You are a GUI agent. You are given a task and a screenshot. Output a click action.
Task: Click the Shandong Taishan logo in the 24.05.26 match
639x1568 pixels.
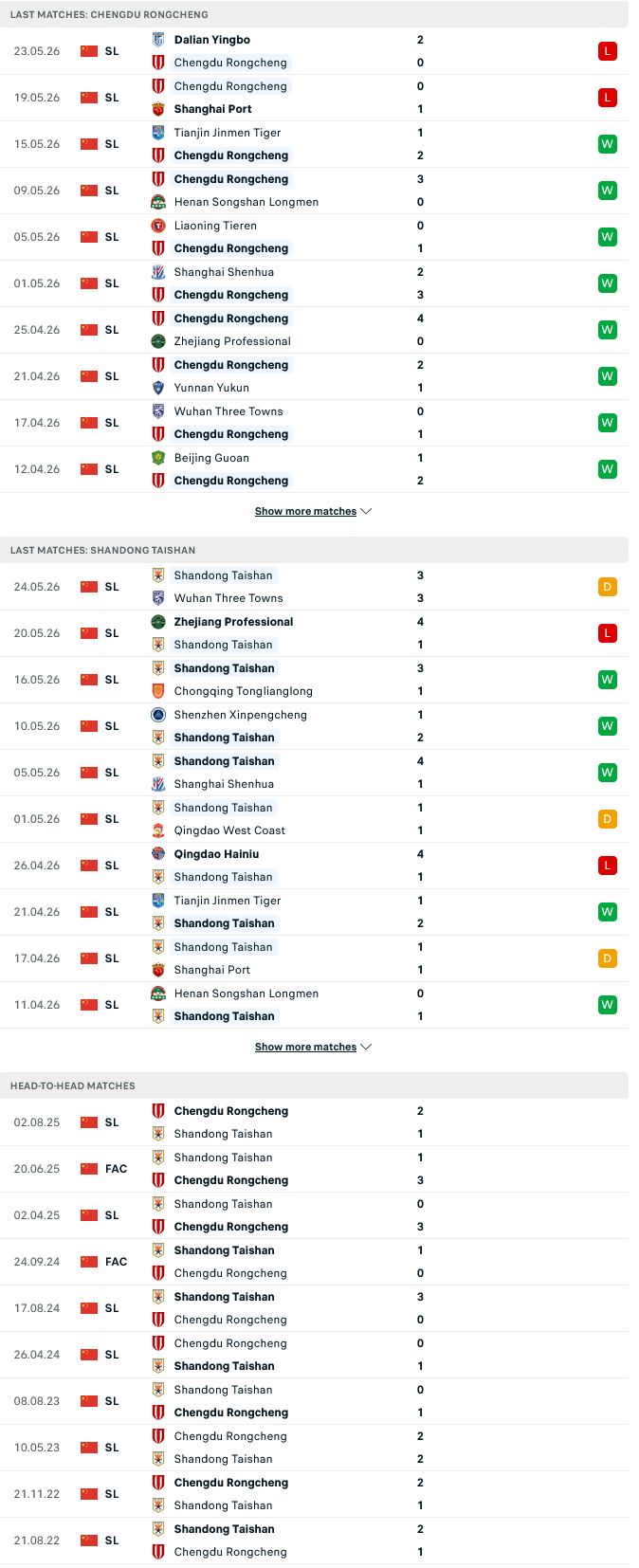158,575
